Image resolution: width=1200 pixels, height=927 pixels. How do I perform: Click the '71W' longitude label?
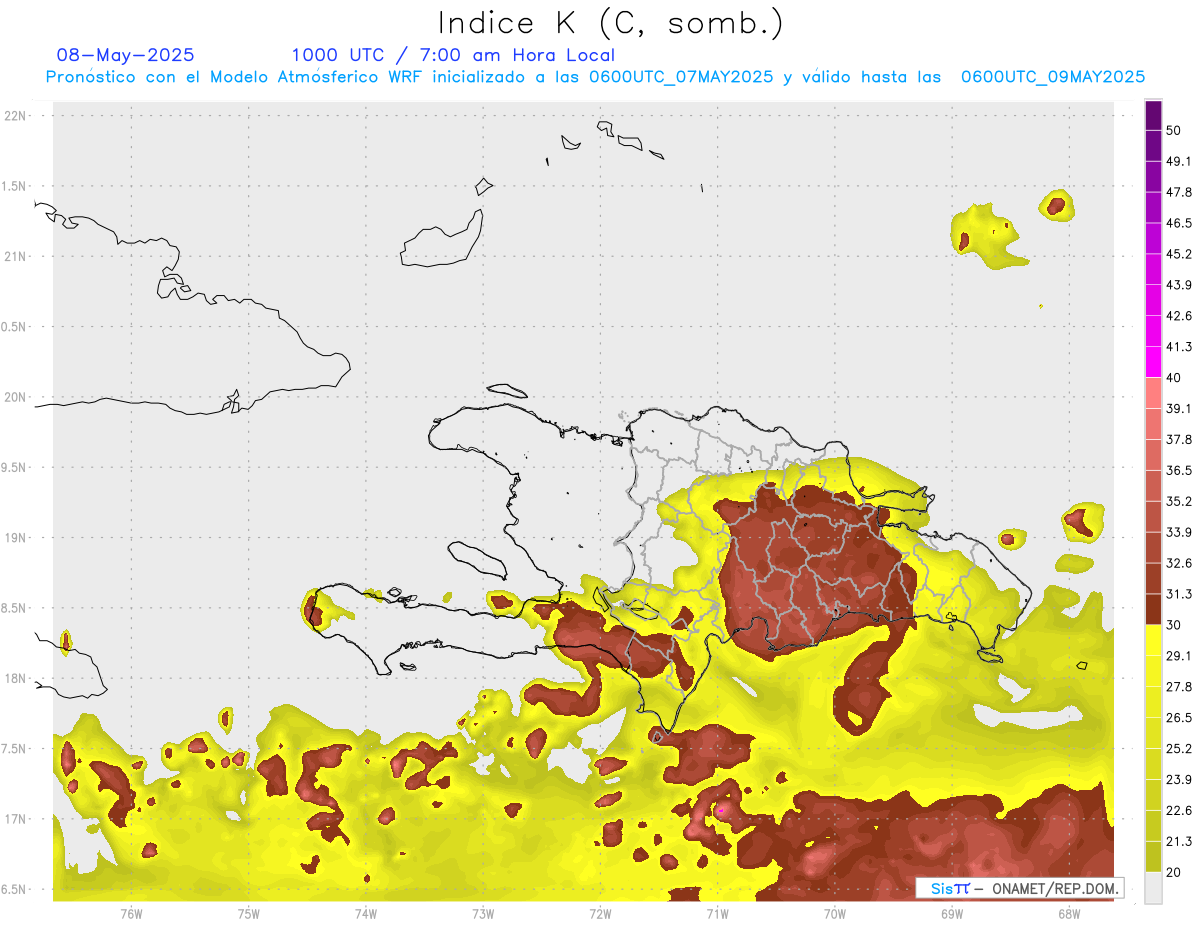(x=717, y=914)
